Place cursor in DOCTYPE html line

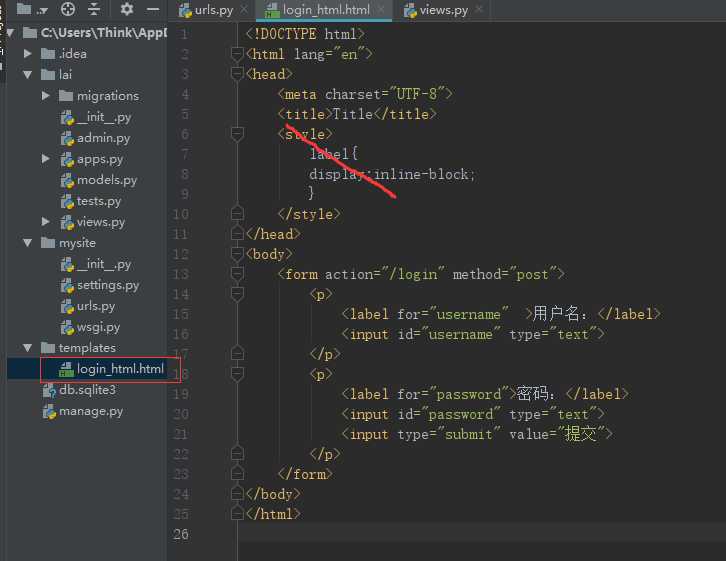tap(305, 34)
